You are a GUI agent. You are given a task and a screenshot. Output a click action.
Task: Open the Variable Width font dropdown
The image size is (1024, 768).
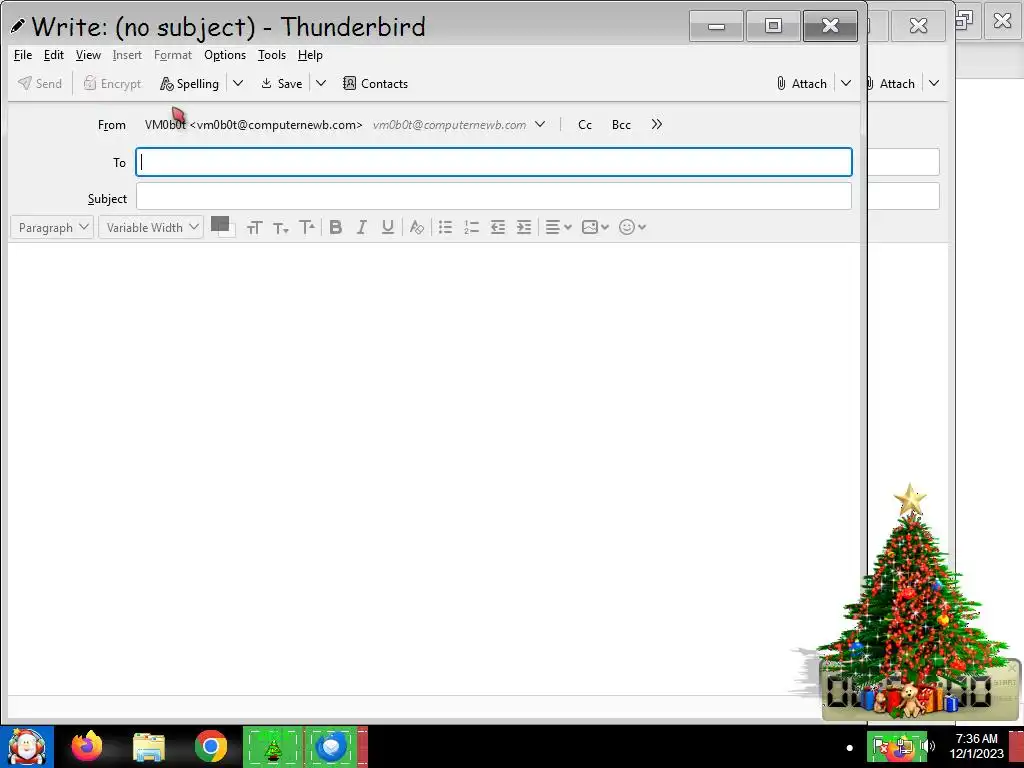pyautogui.click(x=151, y=227)
